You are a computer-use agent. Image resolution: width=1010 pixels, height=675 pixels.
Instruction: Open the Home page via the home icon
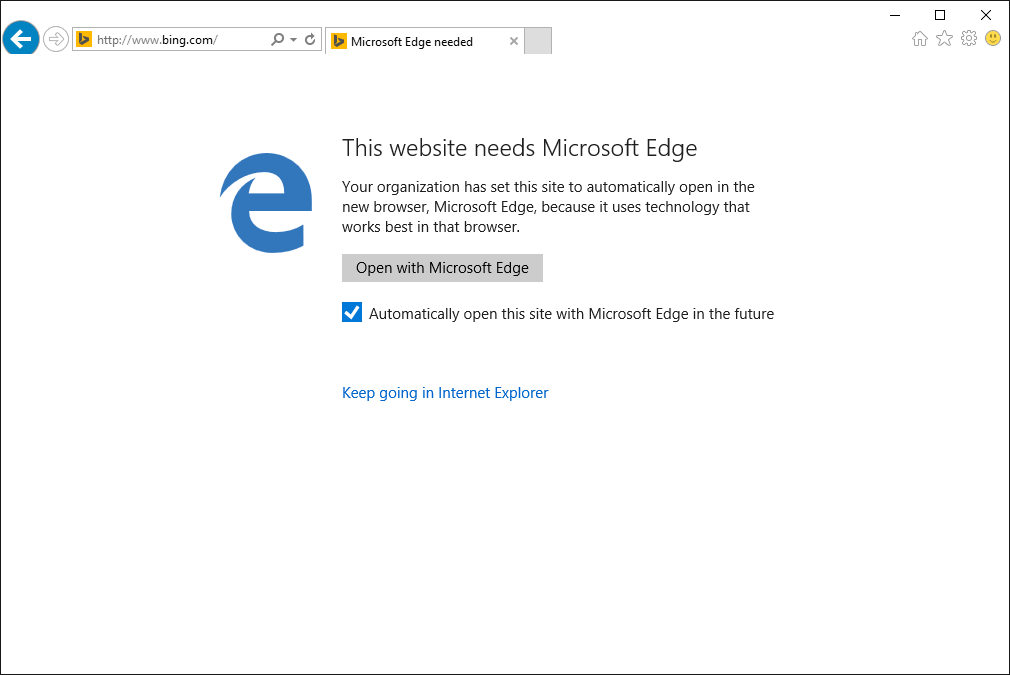919,38
